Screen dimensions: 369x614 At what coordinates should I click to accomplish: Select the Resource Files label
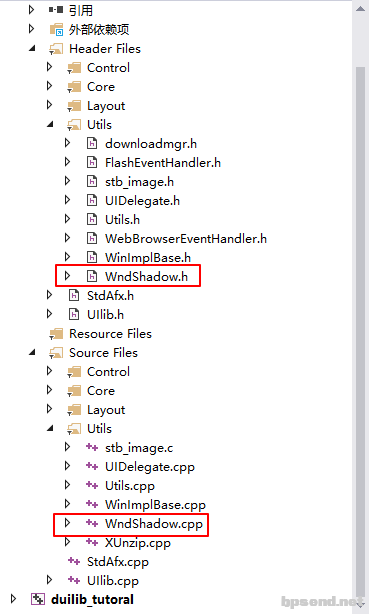click(x=110, y=334)
